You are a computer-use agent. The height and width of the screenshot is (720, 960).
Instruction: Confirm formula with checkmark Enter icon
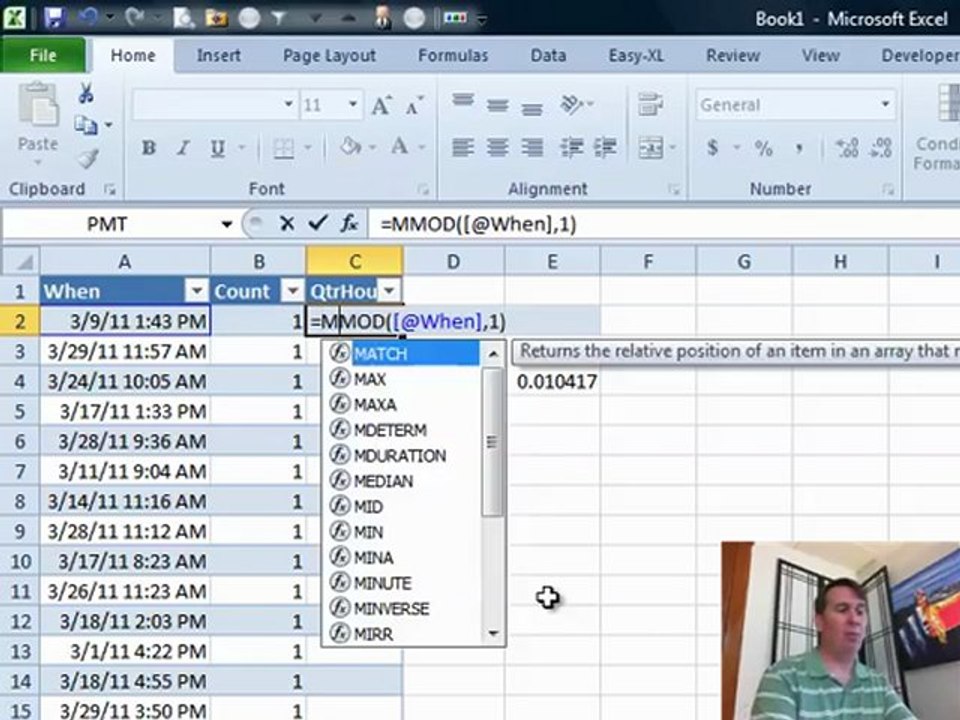(318, 223)
